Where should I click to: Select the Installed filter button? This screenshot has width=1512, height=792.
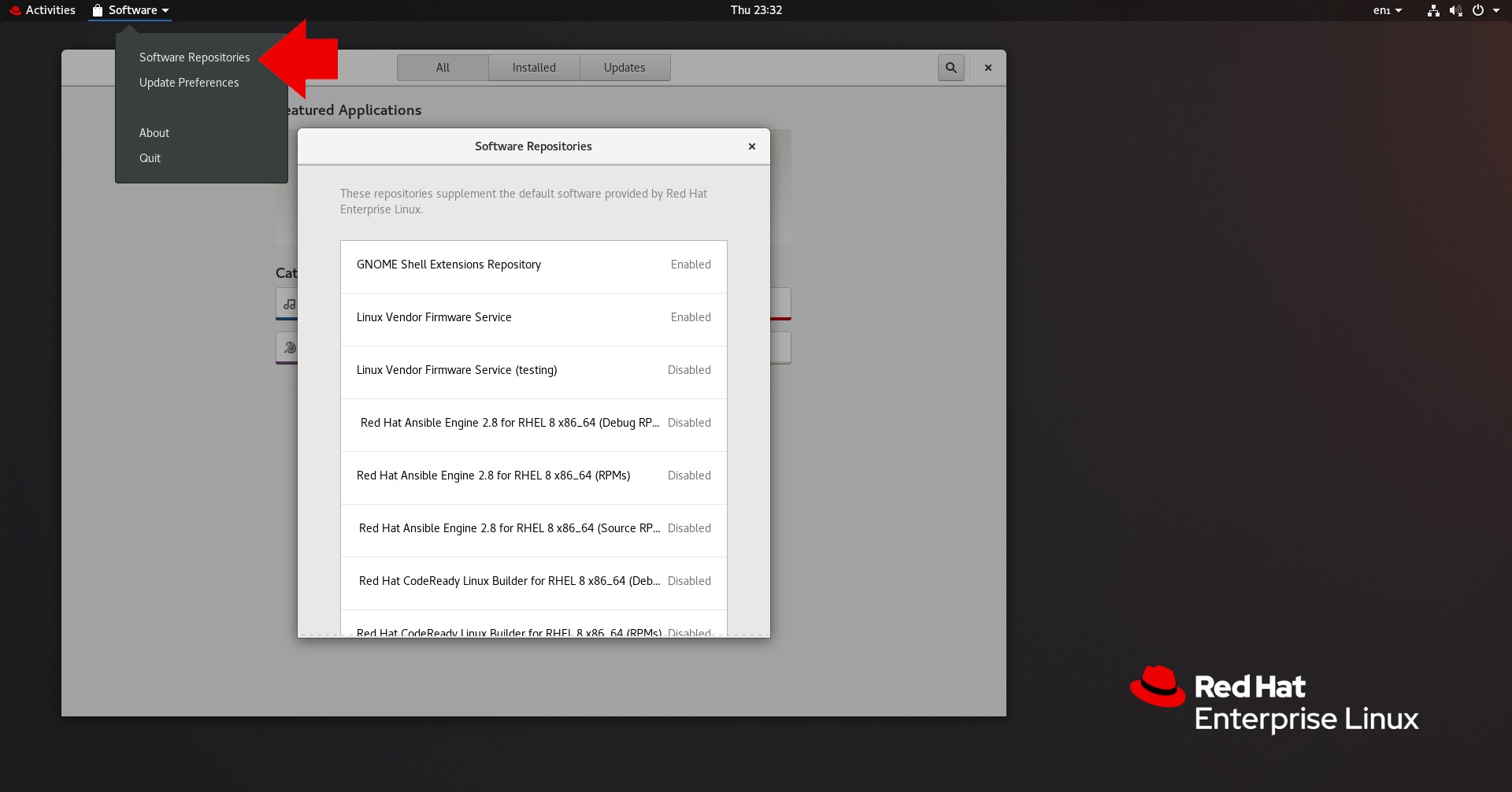(x=533, y=67)
